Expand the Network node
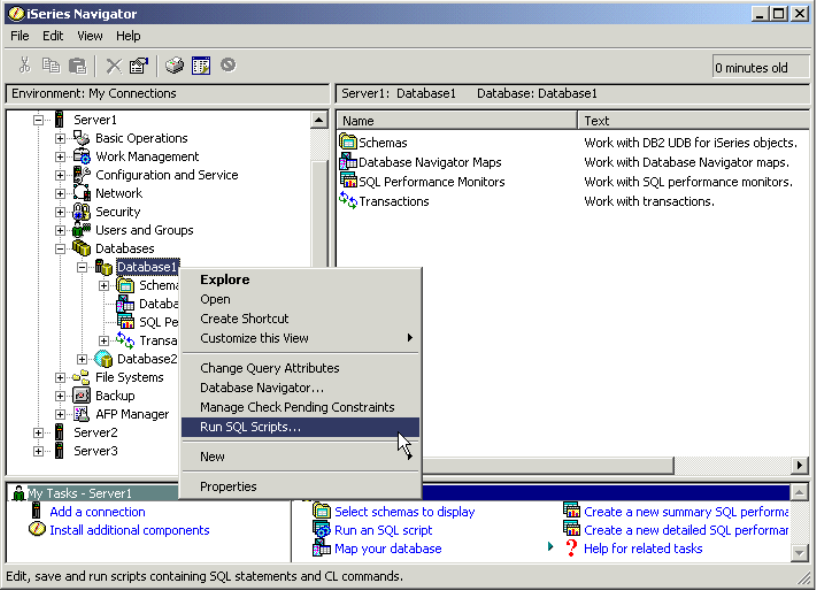 click(x=60, y=194)
